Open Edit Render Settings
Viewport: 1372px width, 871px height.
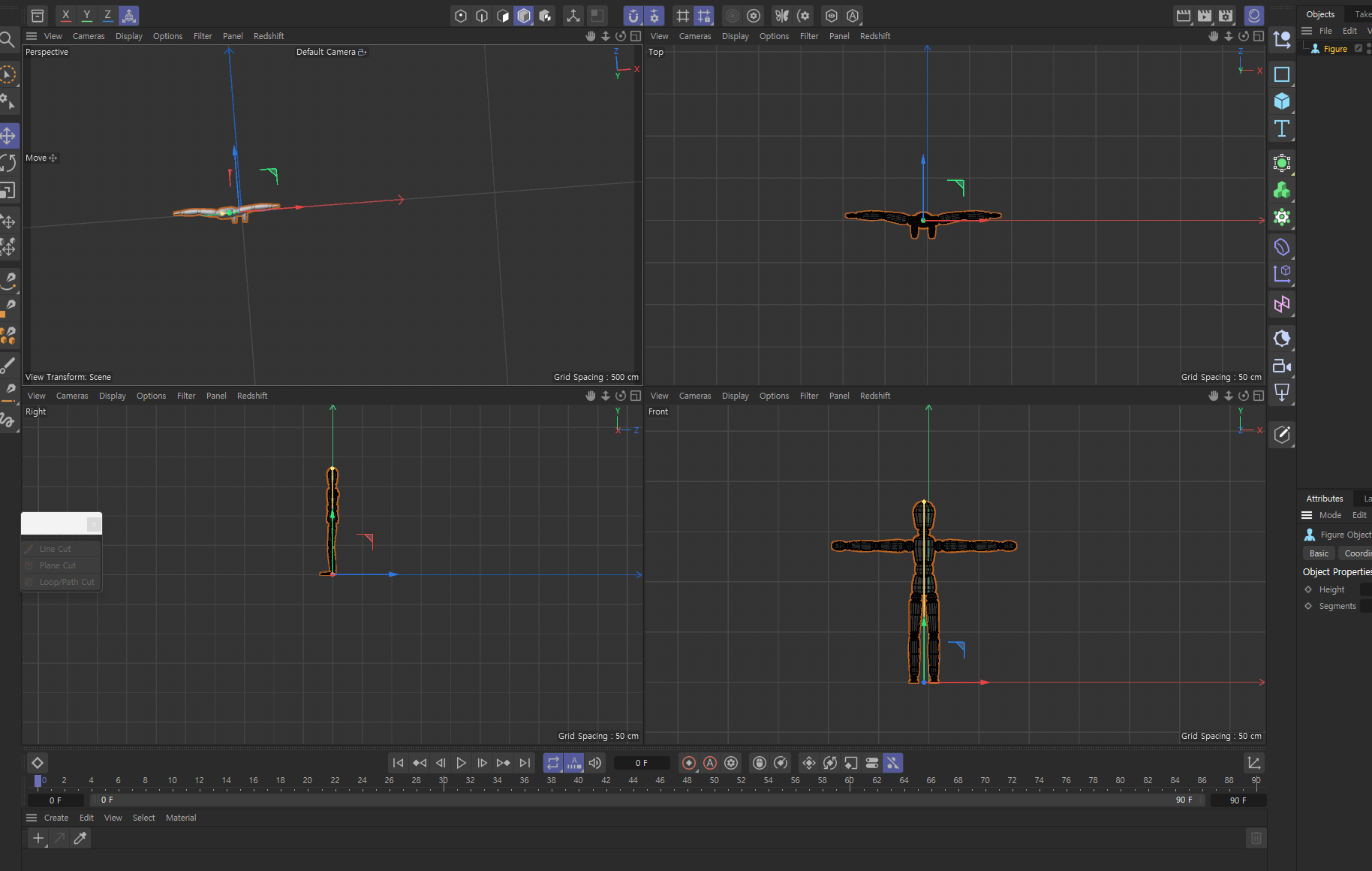(1226, 15)
